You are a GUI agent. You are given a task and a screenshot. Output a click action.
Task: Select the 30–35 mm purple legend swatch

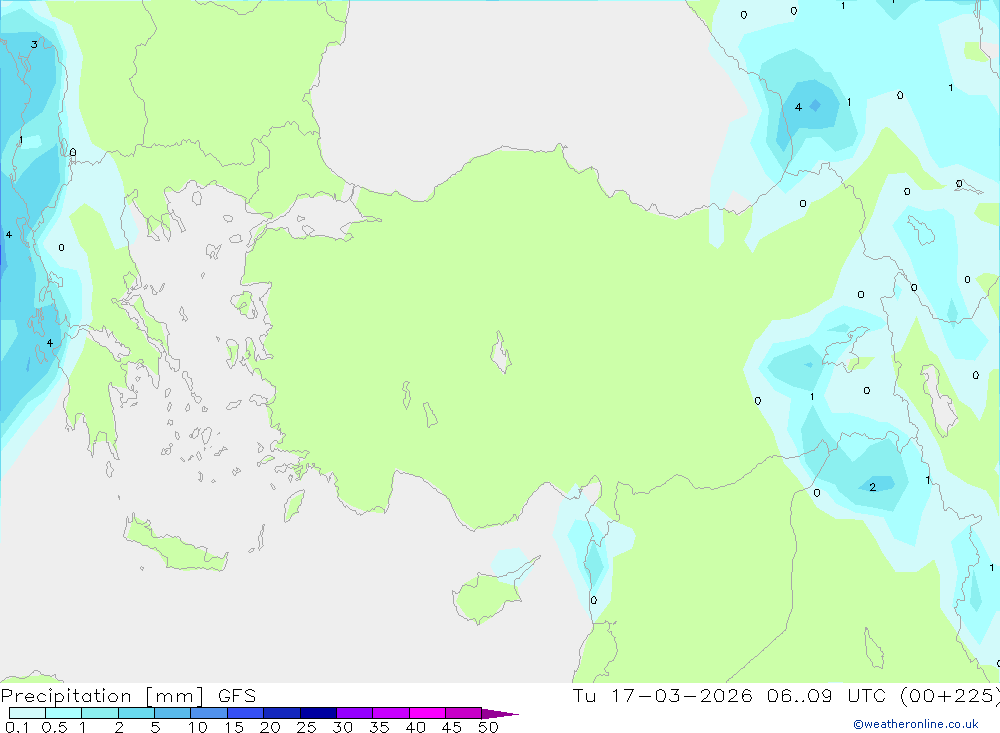click(x=354, y=713)
